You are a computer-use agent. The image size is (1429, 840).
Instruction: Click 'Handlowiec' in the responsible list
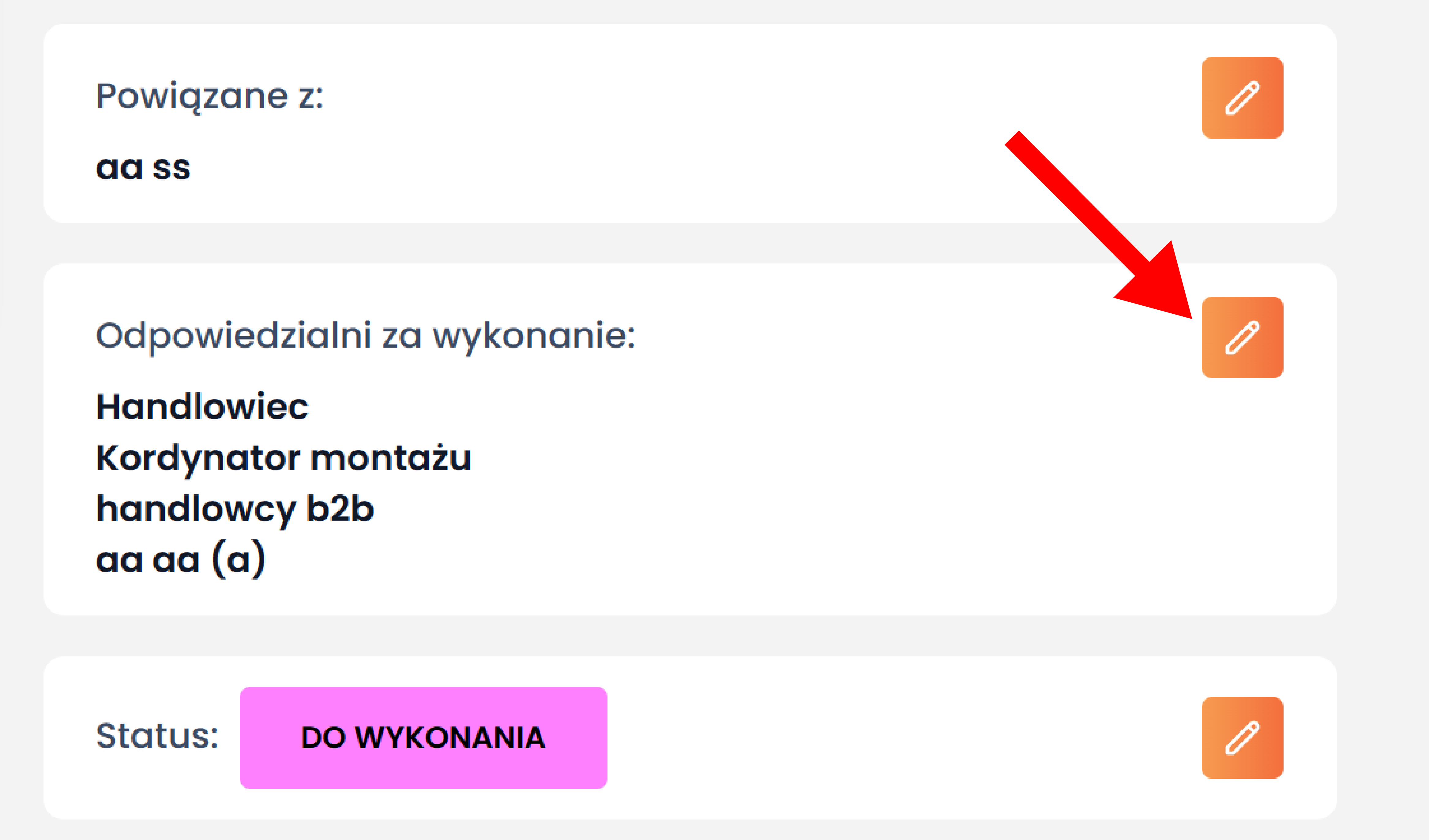tap(202, 407)
